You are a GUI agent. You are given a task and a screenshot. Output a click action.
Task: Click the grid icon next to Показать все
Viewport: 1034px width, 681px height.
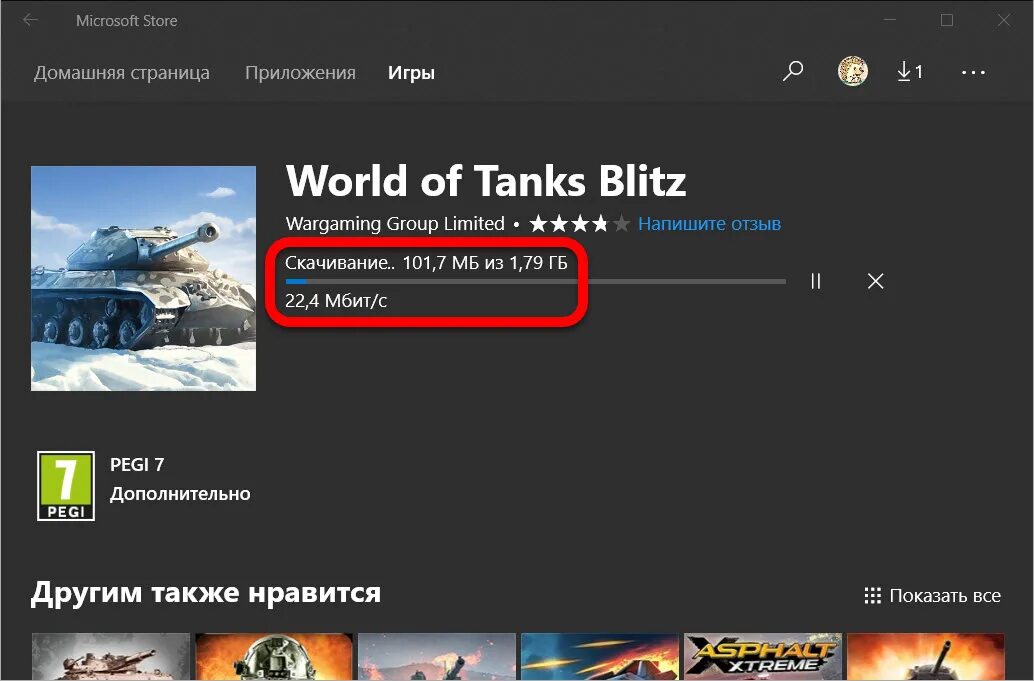(x=872, y=595)
